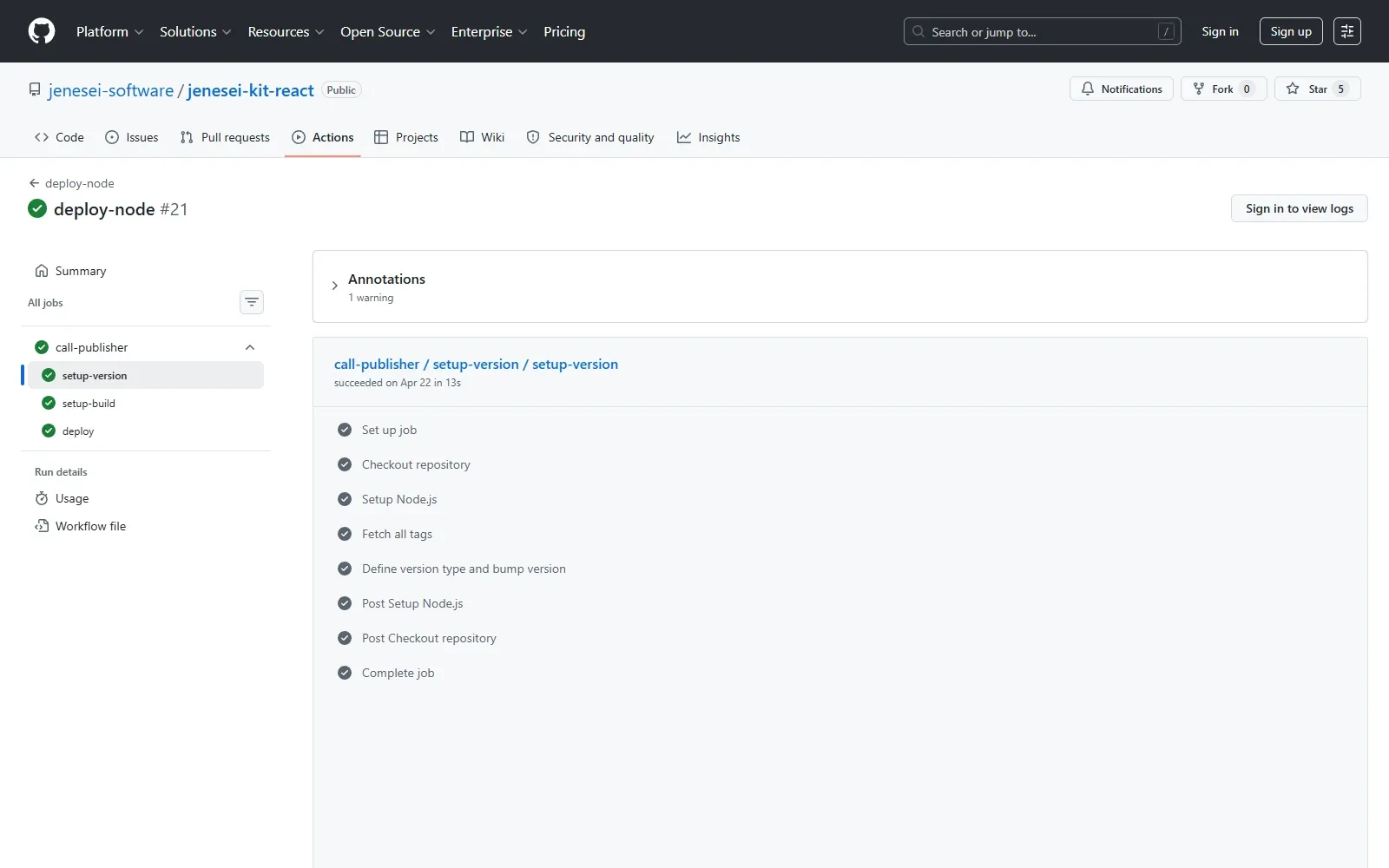Switch to the Wiki tab
Screen dimensions: 1389x868
482,137
